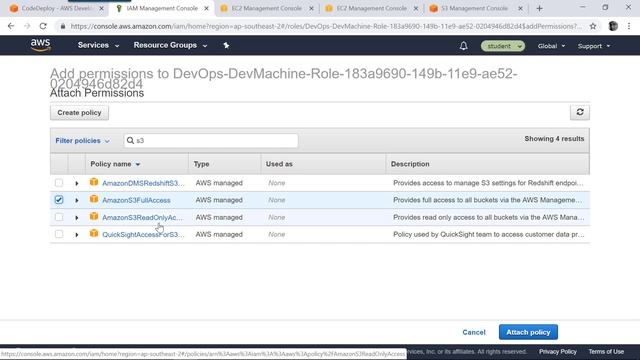This screenshot has width=640, height=360.
Task: Click the policy search field containing s3
Action: (211, 140)
